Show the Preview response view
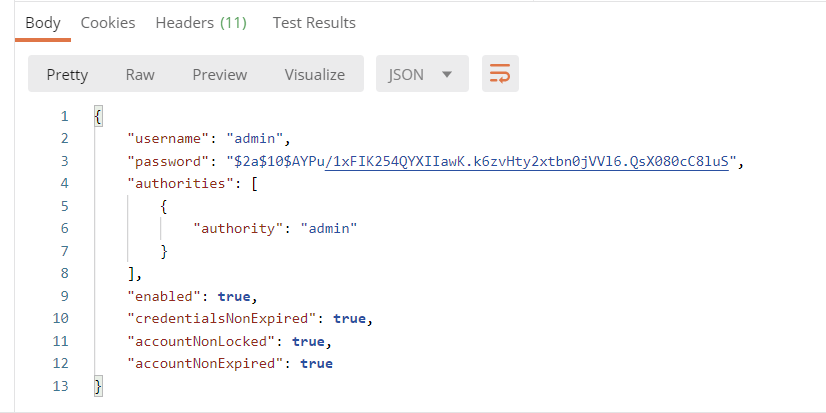This screenshot has width=826, height=413. (219, 75)
